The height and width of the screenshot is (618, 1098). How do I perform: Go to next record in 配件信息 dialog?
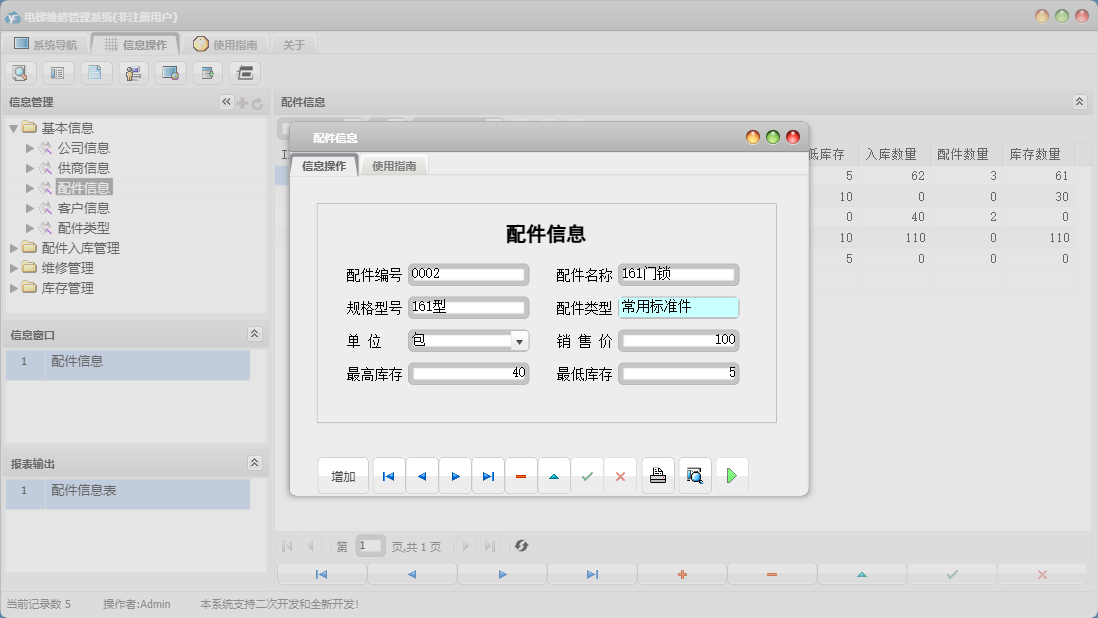point(455,477)
